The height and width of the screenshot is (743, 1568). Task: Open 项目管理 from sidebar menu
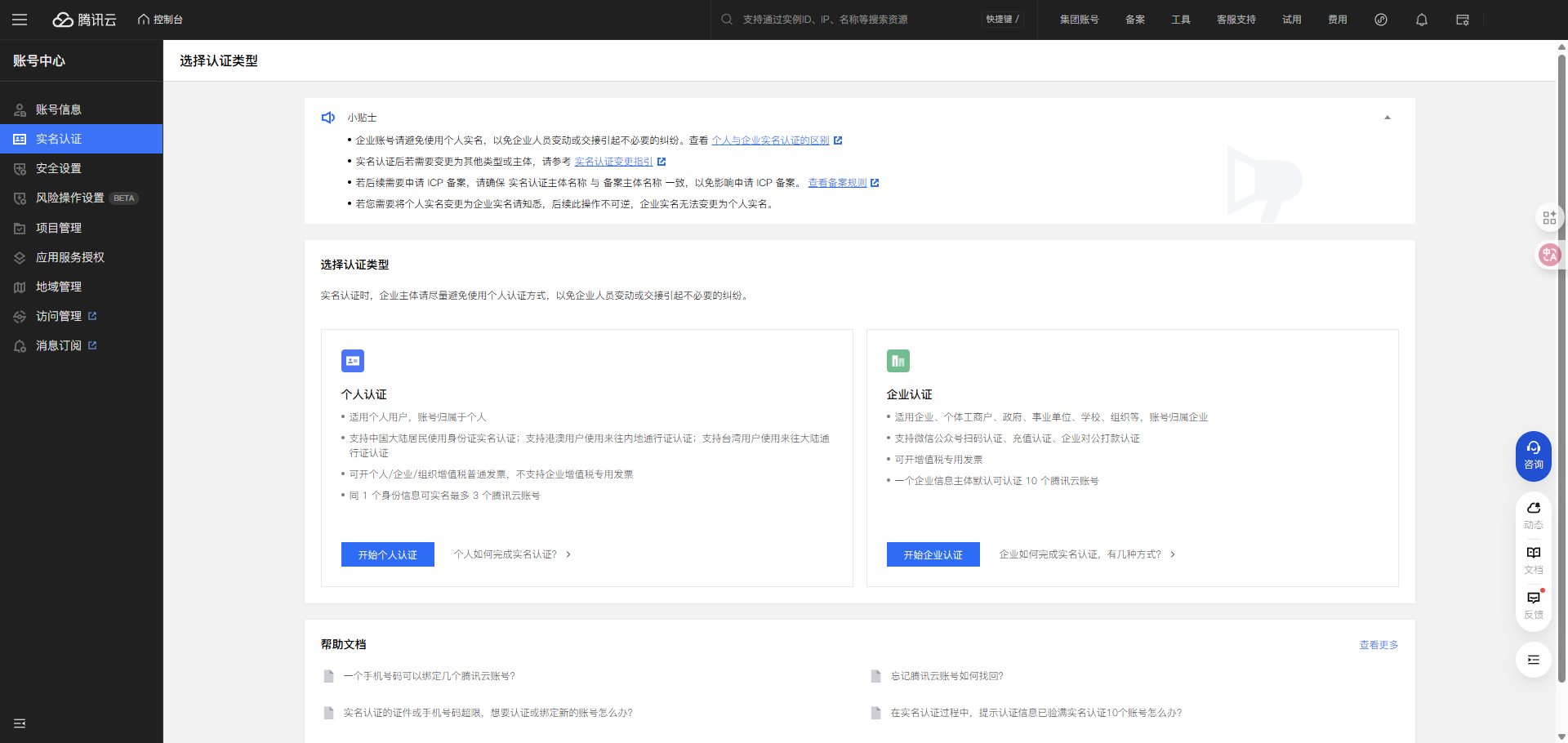click(59, 228)
